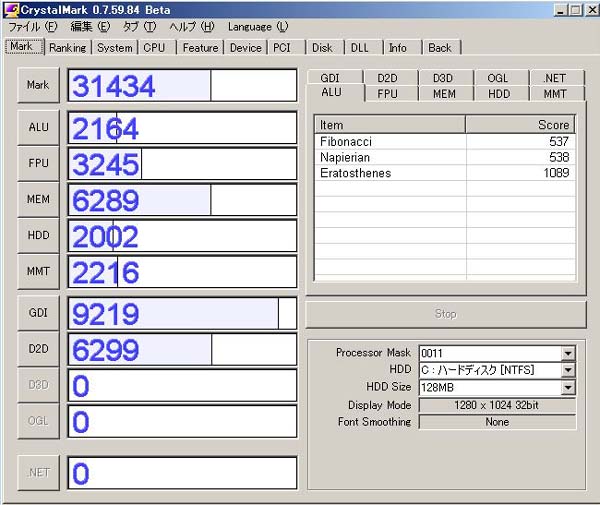Click the MEM score bar 6289
This screenshot has height=505, width=600.
(x=182, y=200)
